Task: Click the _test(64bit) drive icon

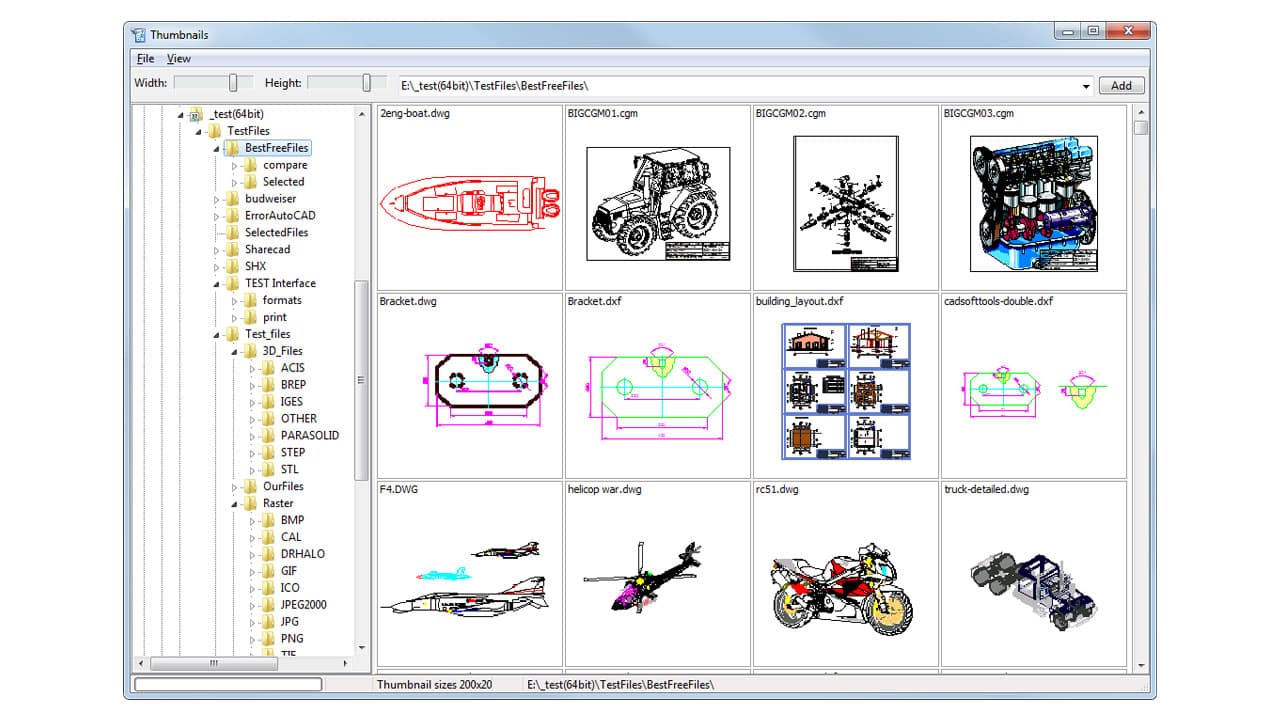Action: click(194, 114)
